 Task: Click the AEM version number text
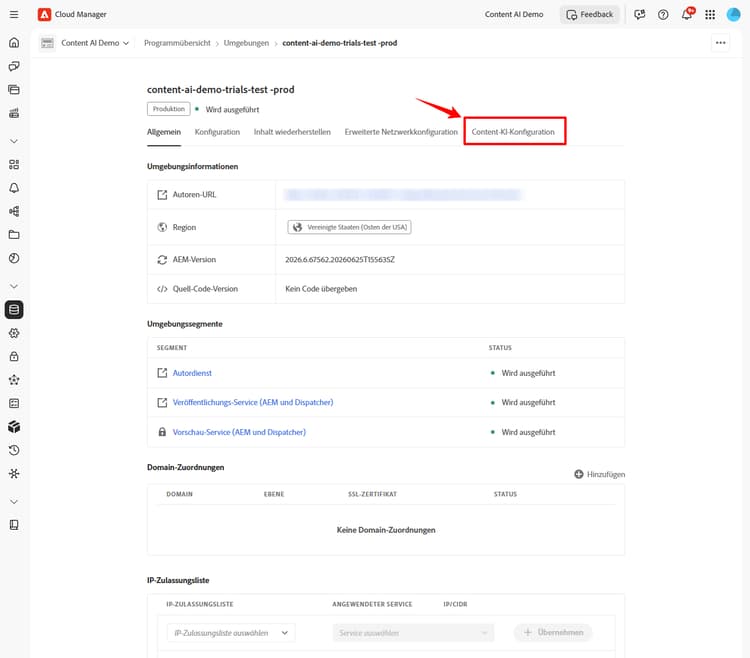[x=340, y=260]
